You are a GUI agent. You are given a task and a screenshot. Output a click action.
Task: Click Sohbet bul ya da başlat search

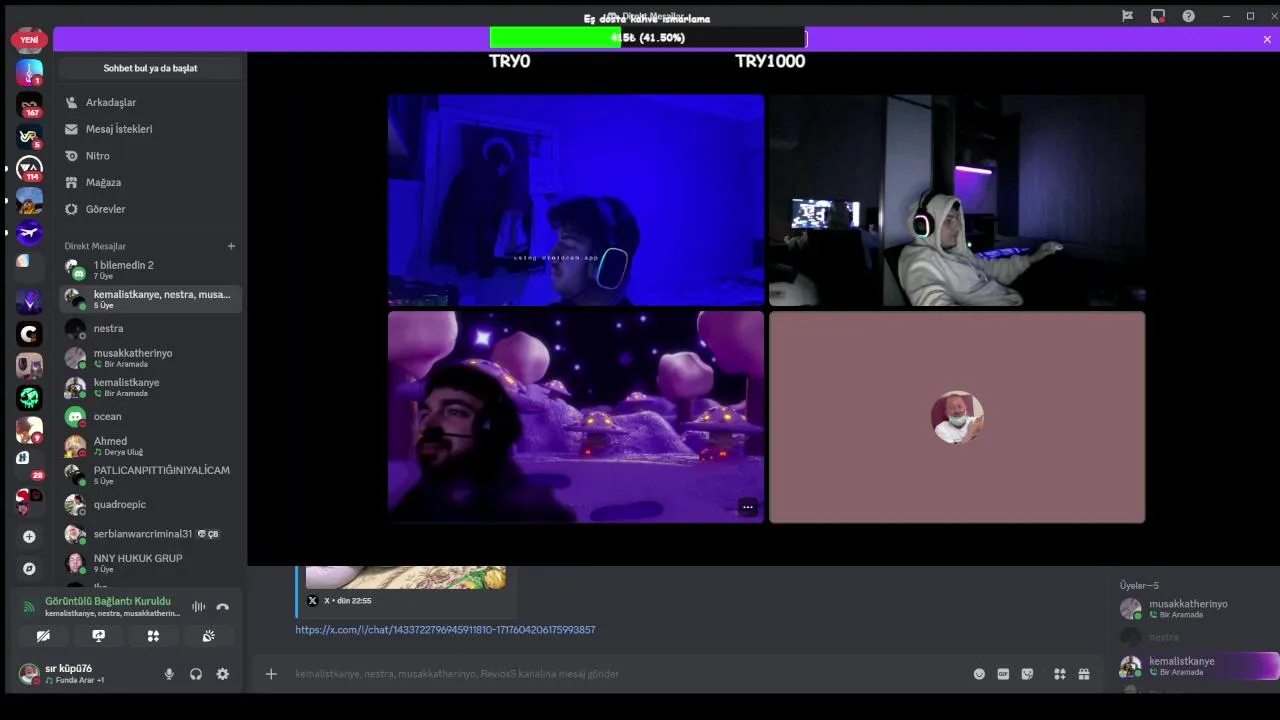[150, 68]
